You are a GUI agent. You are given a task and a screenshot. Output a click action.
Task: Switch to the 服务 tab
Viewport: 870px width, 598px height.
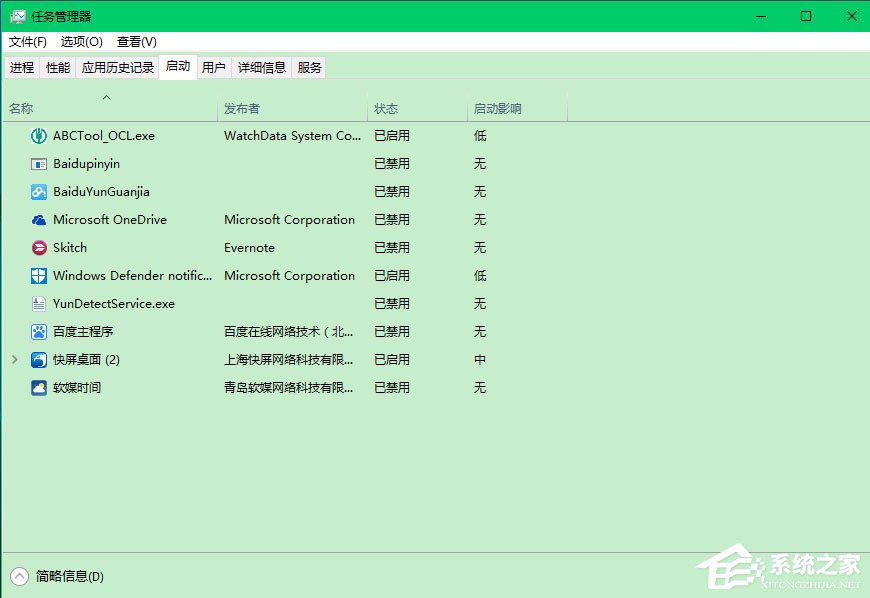(309, 67)
